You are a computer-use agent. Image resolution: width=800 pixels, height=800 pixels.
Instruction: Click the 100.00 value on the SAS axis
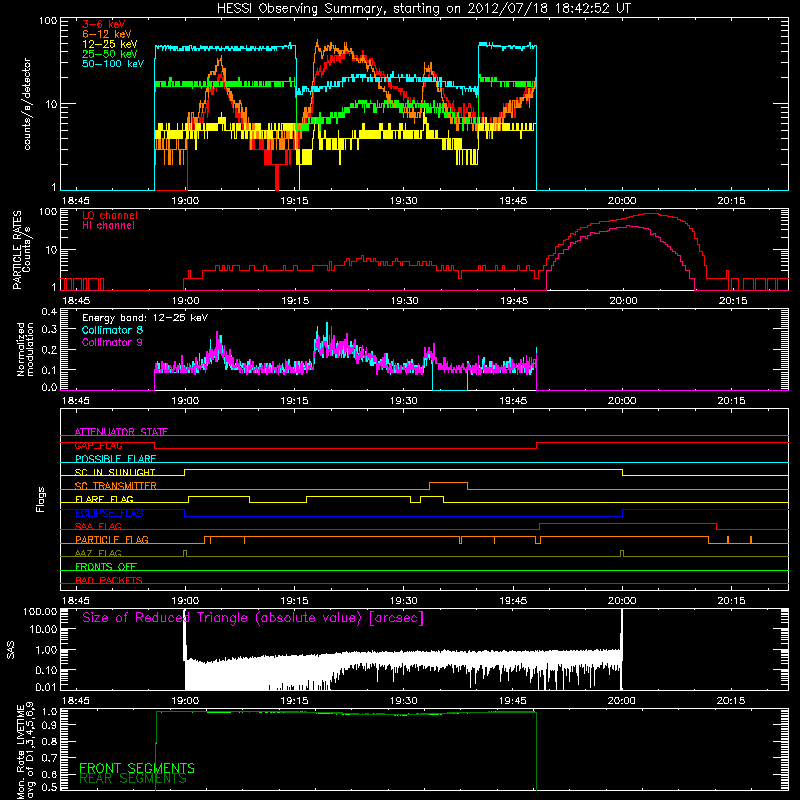pos(40,611)
